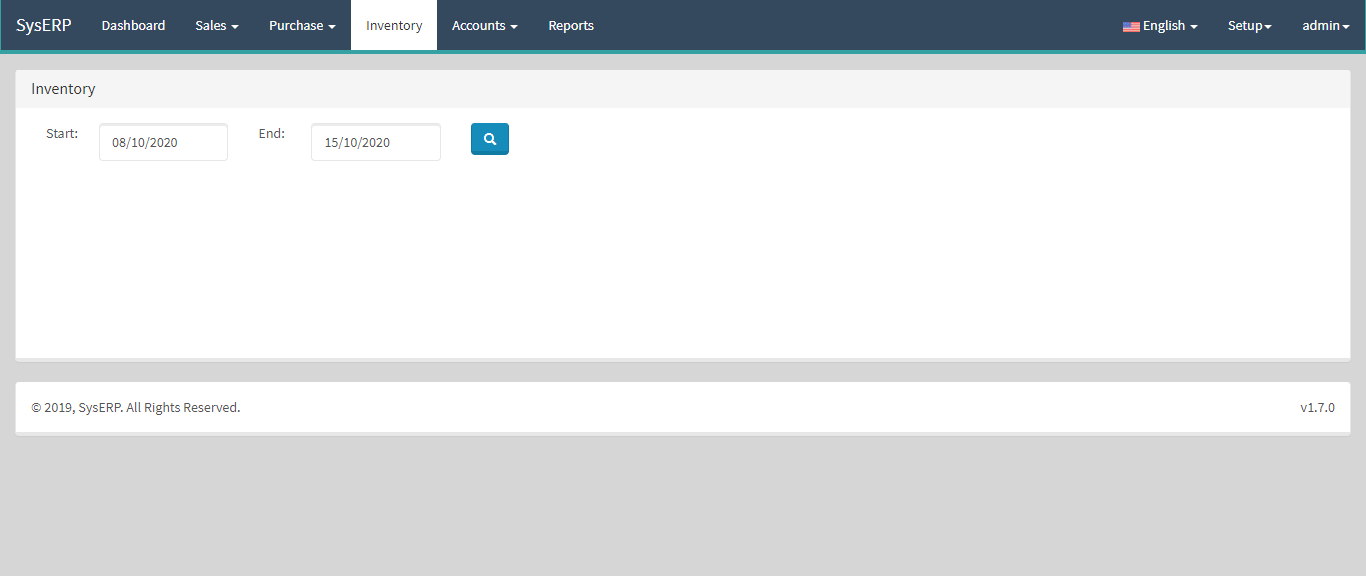
Task: Click the Inventory panel heading
Action: (x=63, y=89)
